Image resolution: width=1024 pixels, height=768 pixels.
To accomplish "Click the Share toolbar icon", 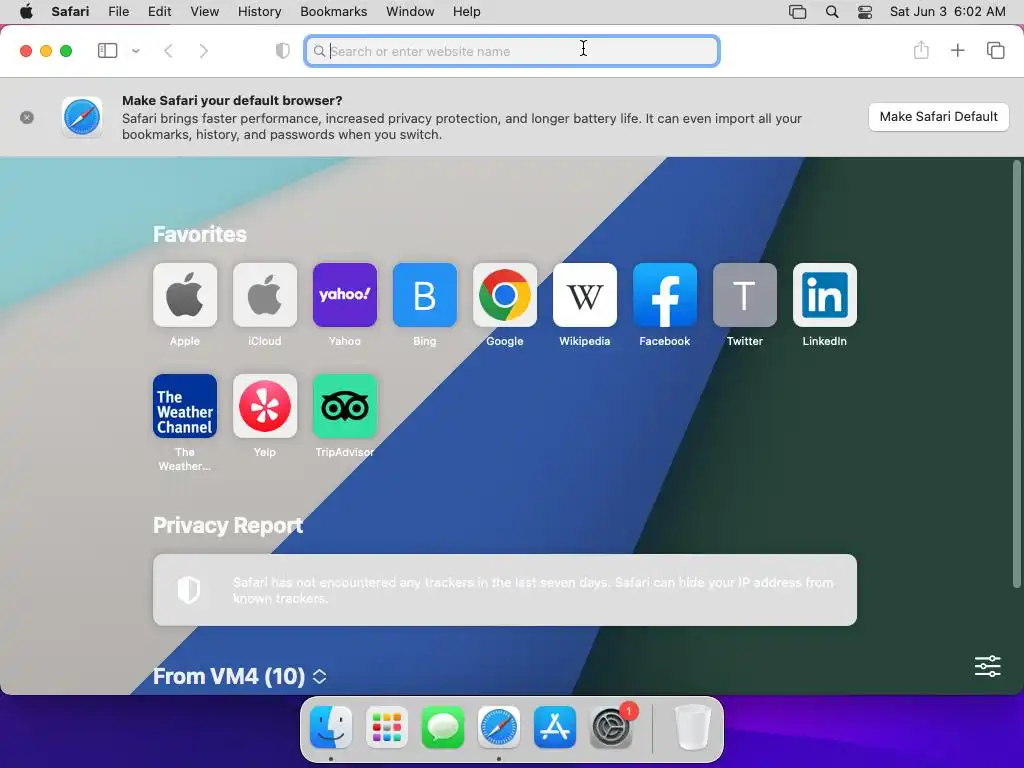I will coord(921,50).
